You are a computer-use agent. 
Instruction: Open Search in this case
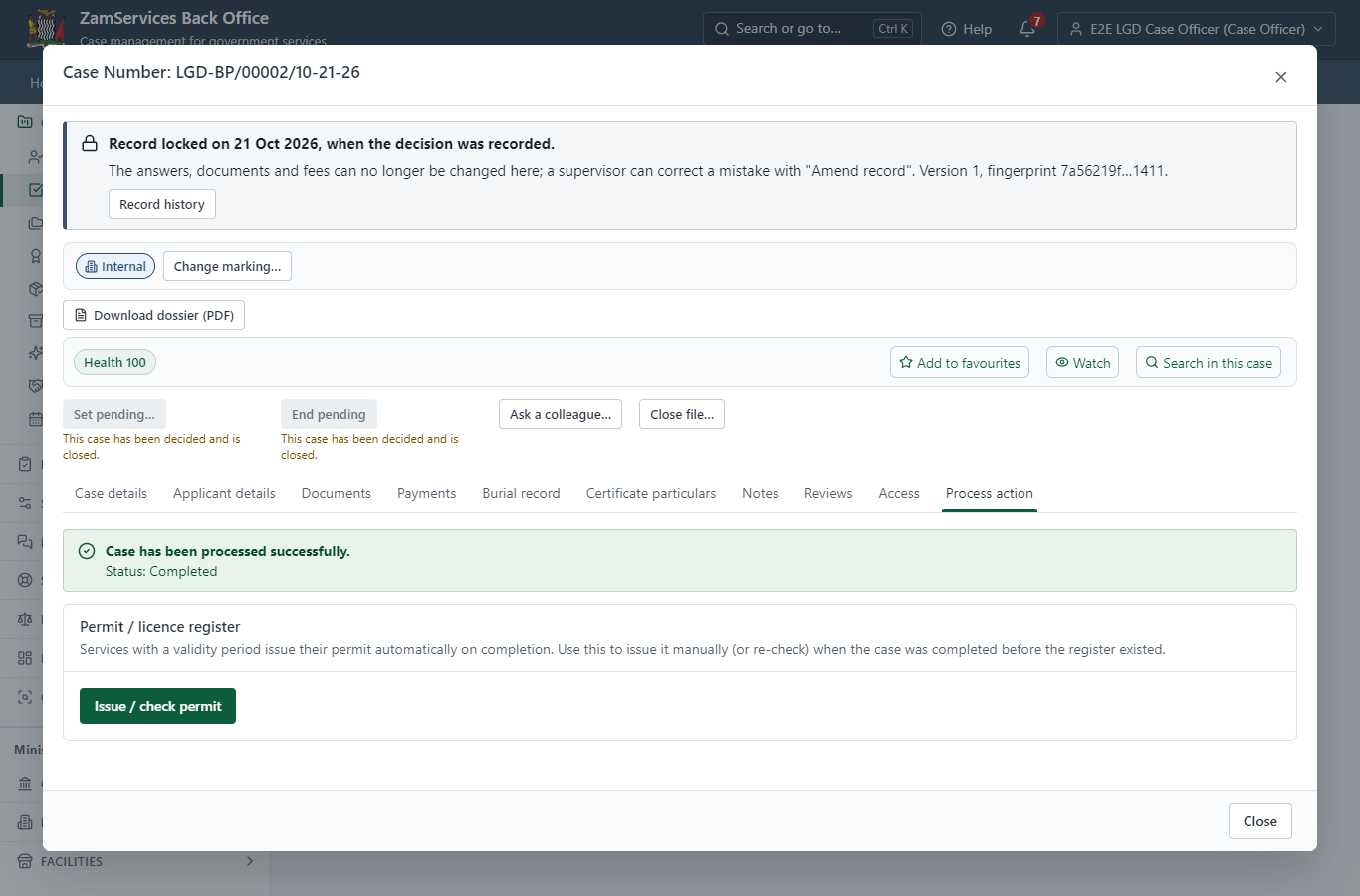[x=1209, y=363]
